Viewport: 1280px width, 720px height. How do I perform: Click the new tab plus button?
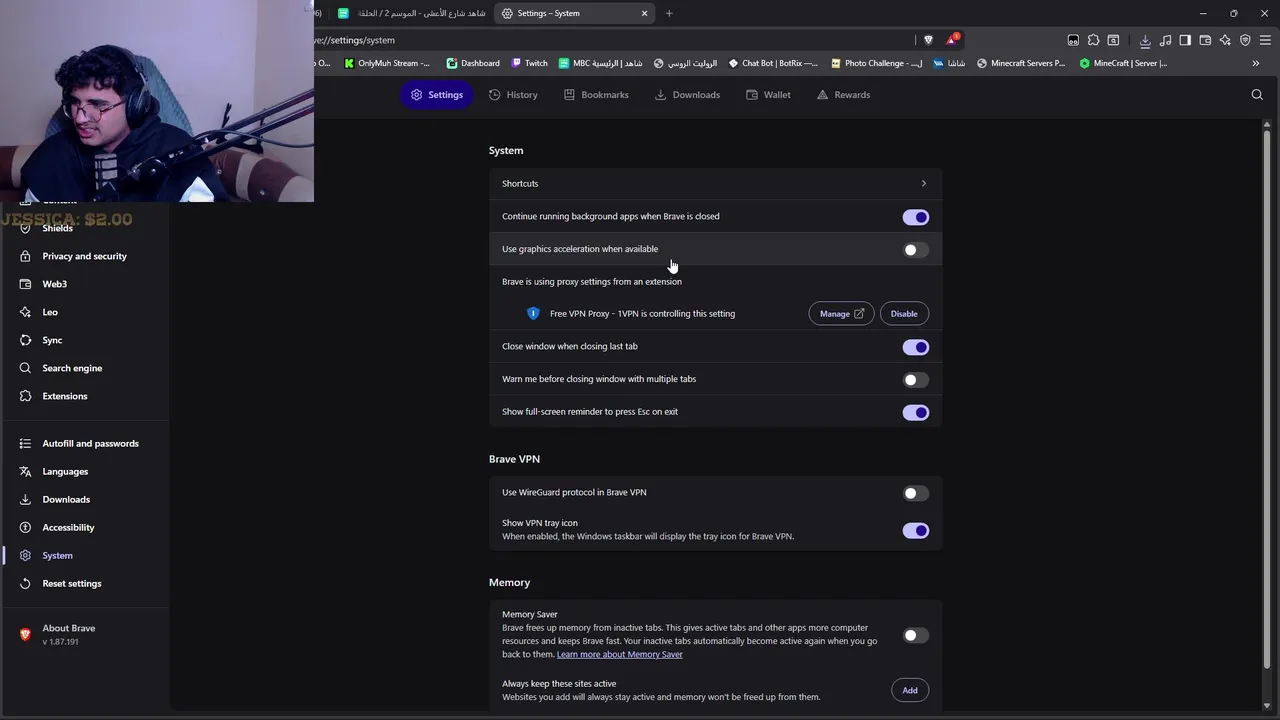point(669,13)
